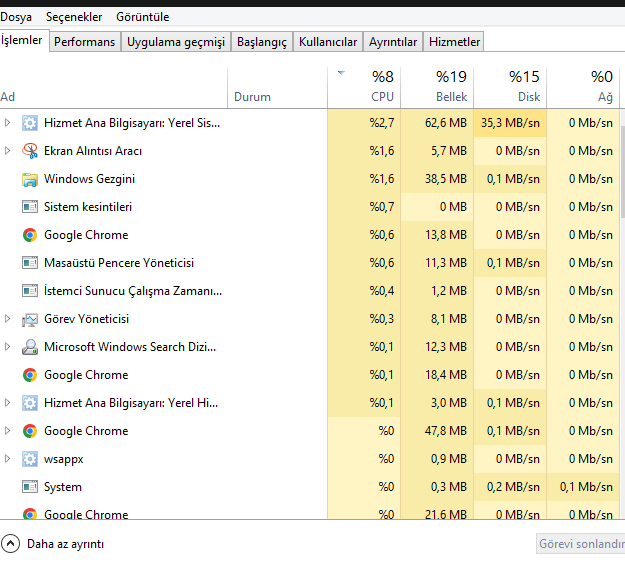Click the 38,5 MB memory value
The image size is (625, 566).
tap(446, 179)
